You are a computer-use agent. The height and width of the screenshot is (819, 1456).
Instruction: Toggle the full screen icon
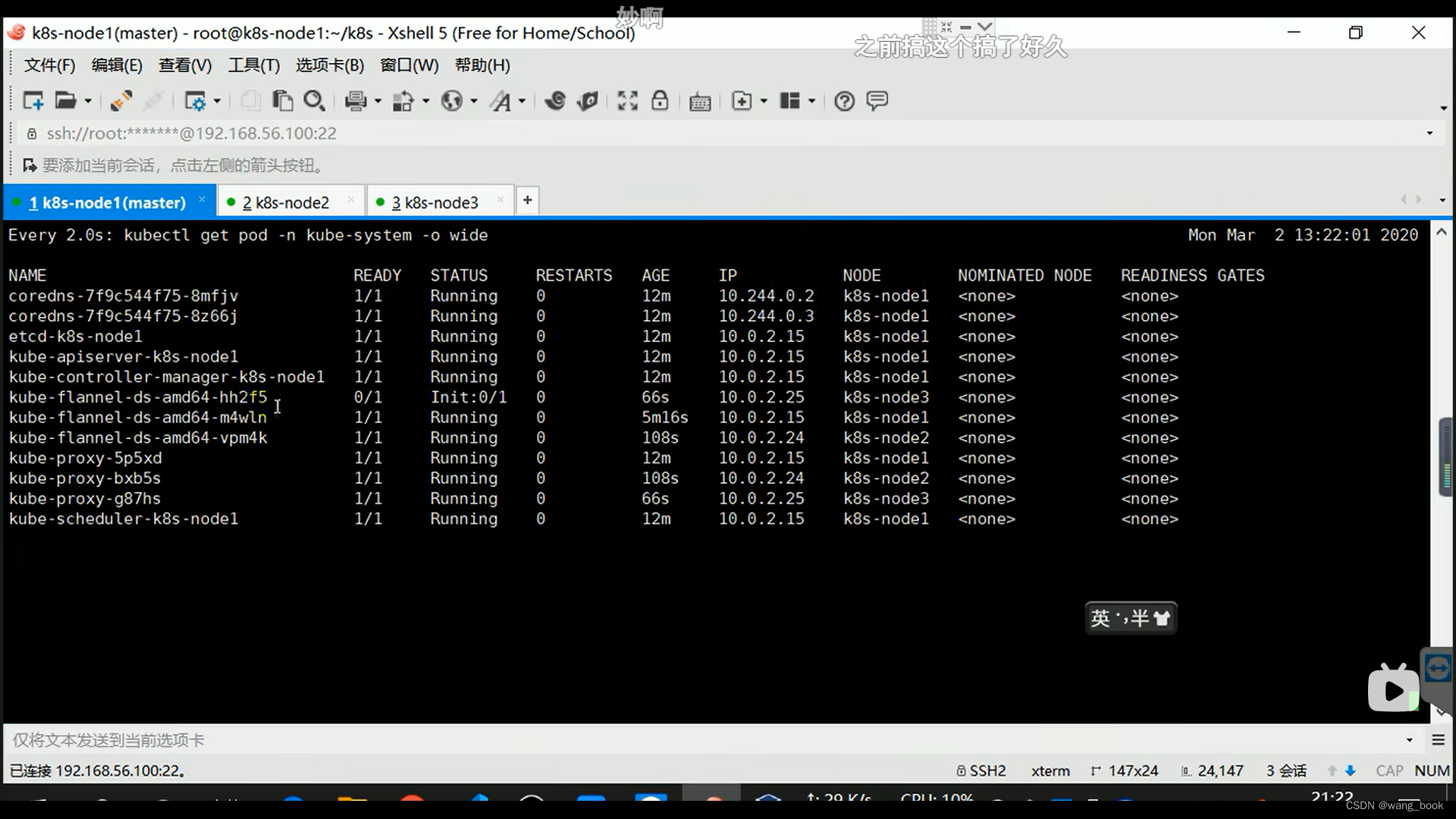pyautogui.click(x=628, y=101)
